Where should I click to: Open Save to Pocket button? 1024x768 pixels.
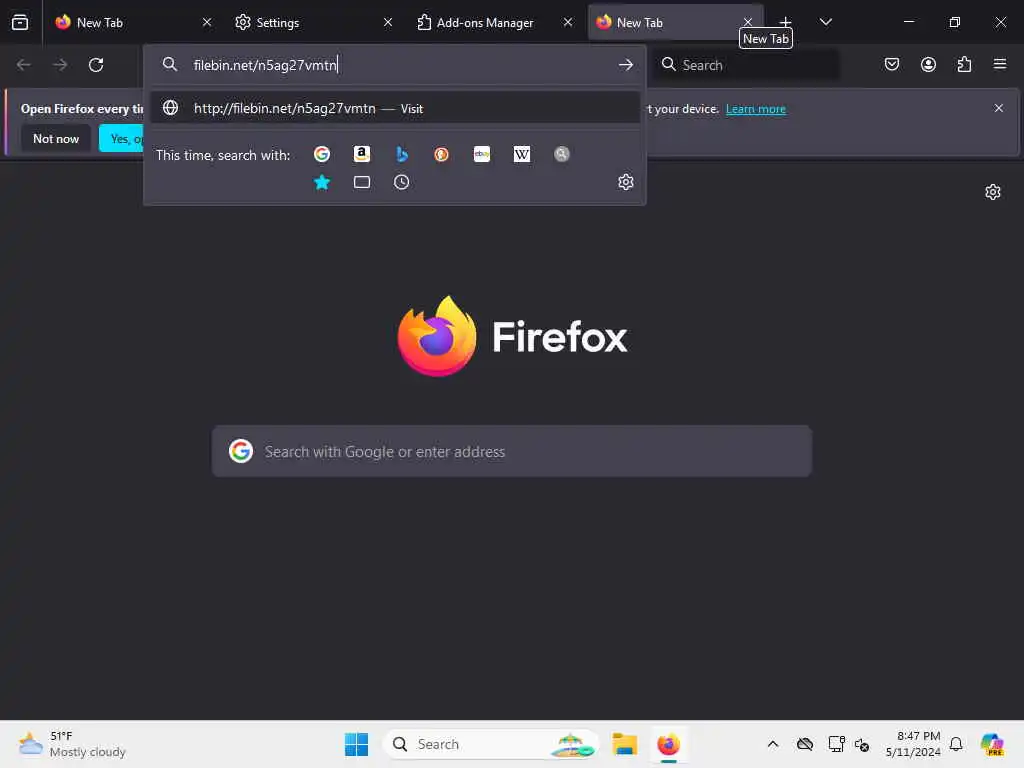[x=892, y=64]
